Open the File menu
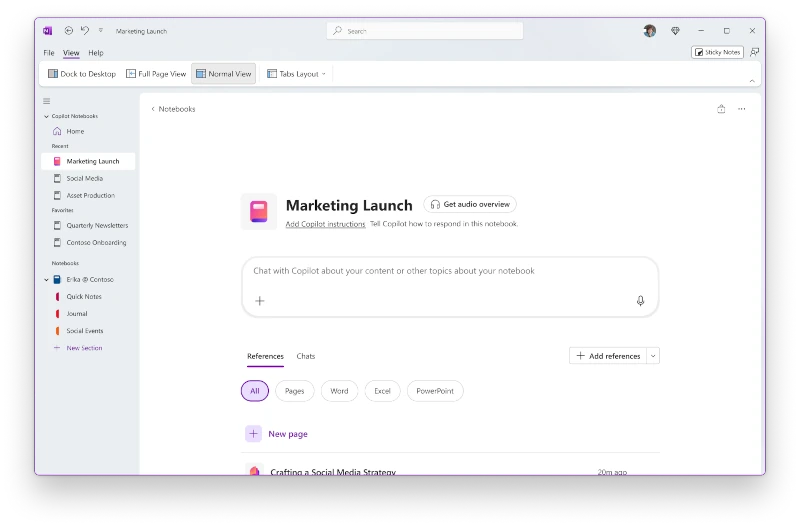 click(x=49, y=53)
